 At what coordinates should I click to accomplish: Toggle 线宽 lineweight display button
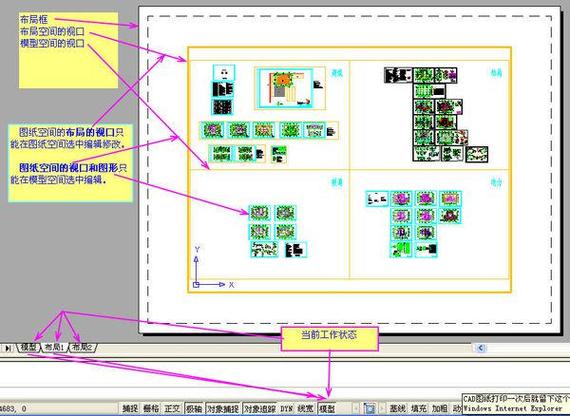tap(306, 409)
